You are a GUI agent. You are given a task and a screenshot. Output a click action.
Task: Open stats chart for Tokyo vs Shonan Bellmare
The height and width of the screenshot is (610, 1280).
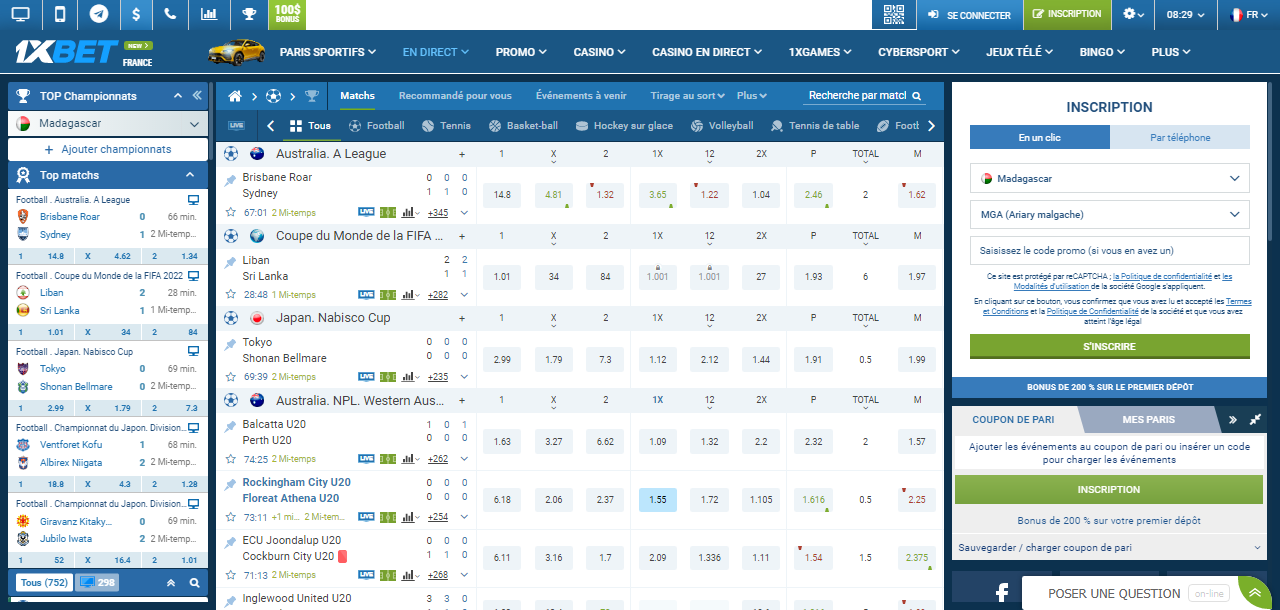click(409, 377)
